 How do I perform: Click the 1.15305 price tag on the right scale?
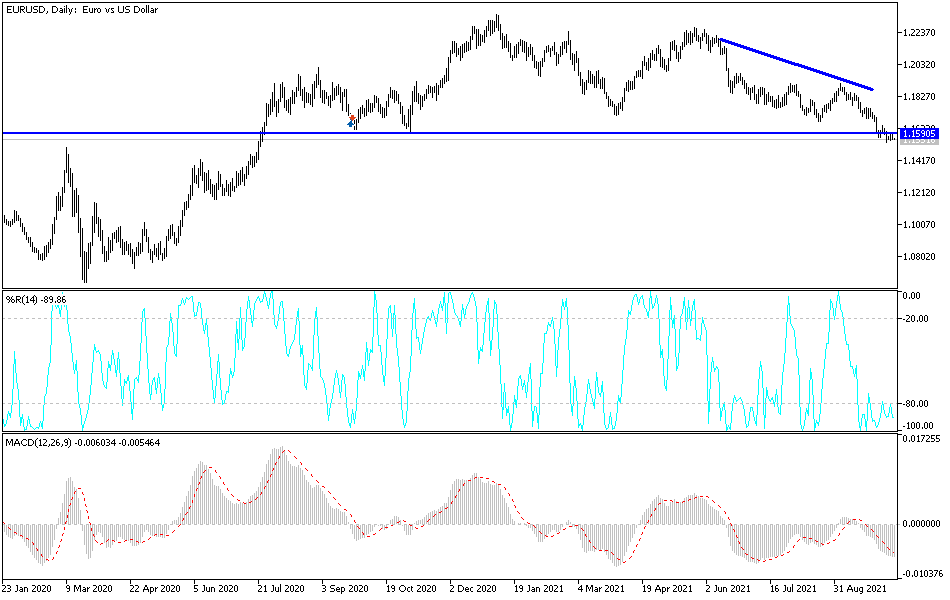917,131
